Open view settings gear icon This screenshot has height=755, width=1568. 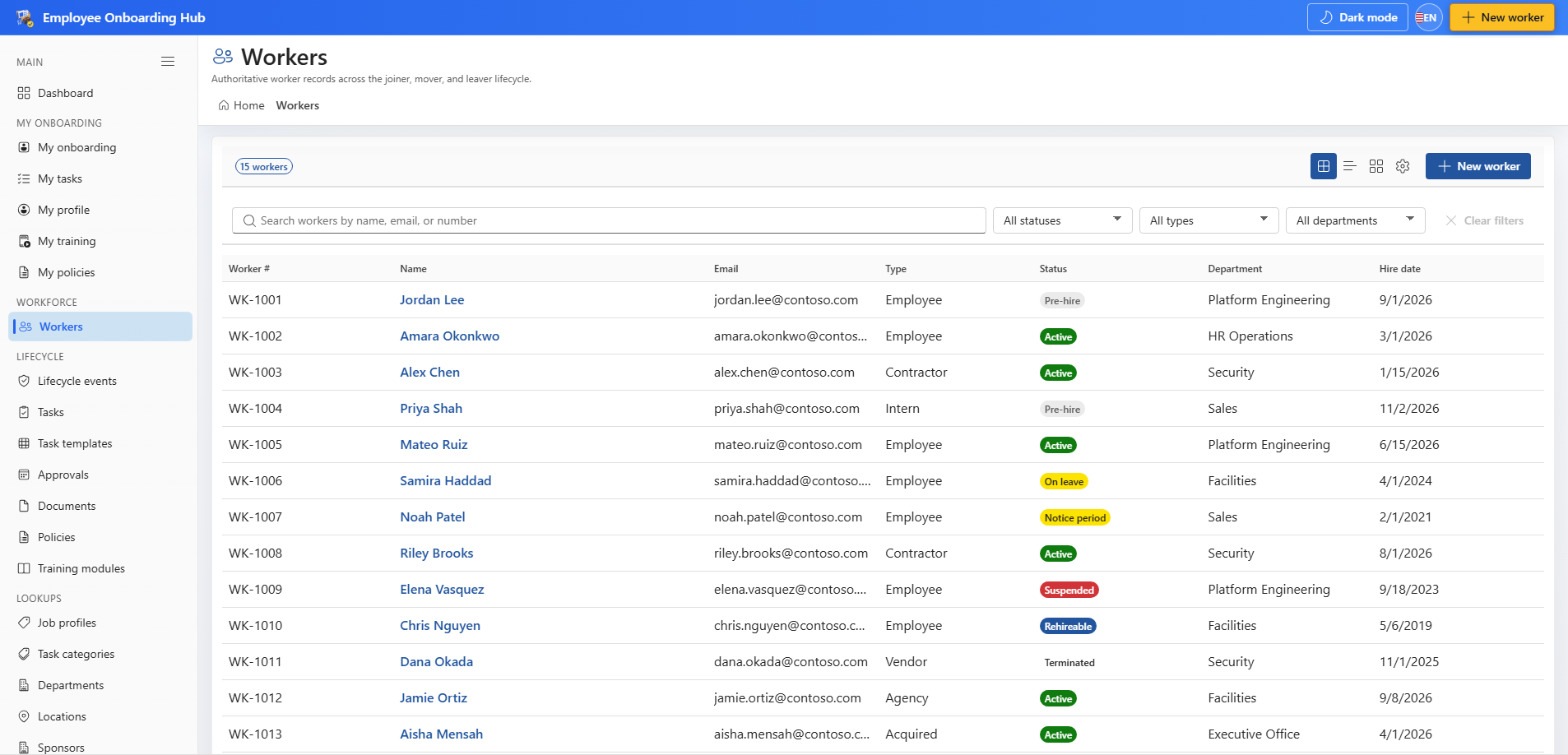coord(1403,166)
